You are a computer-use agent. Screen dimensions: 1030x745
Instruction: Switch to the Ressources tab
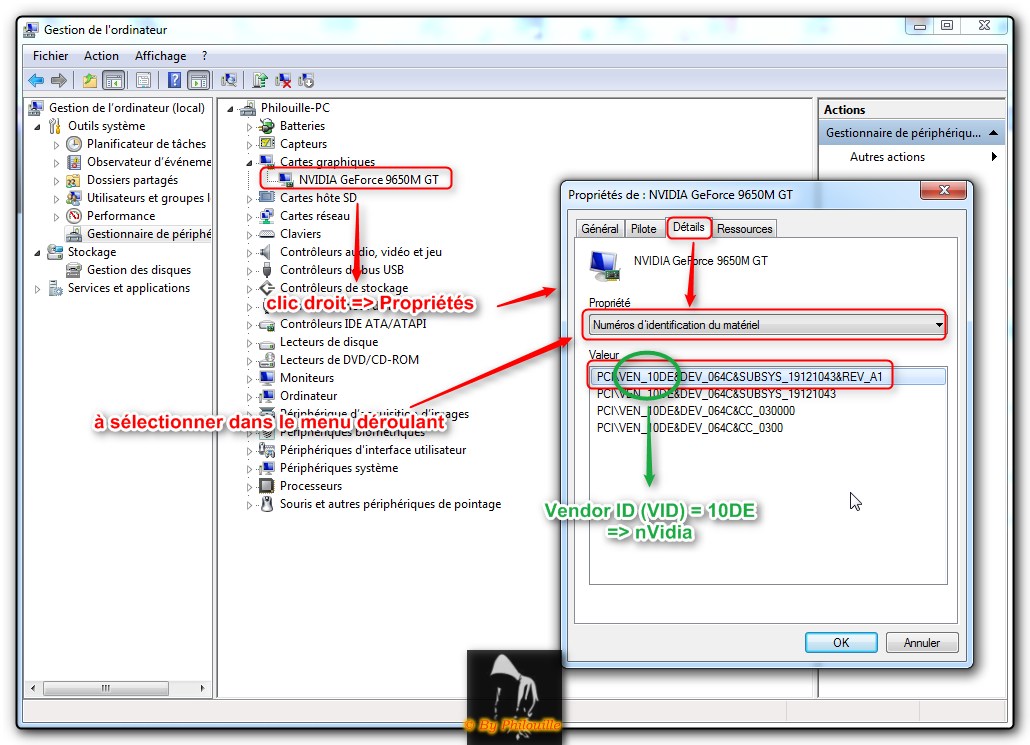point(744,229)
